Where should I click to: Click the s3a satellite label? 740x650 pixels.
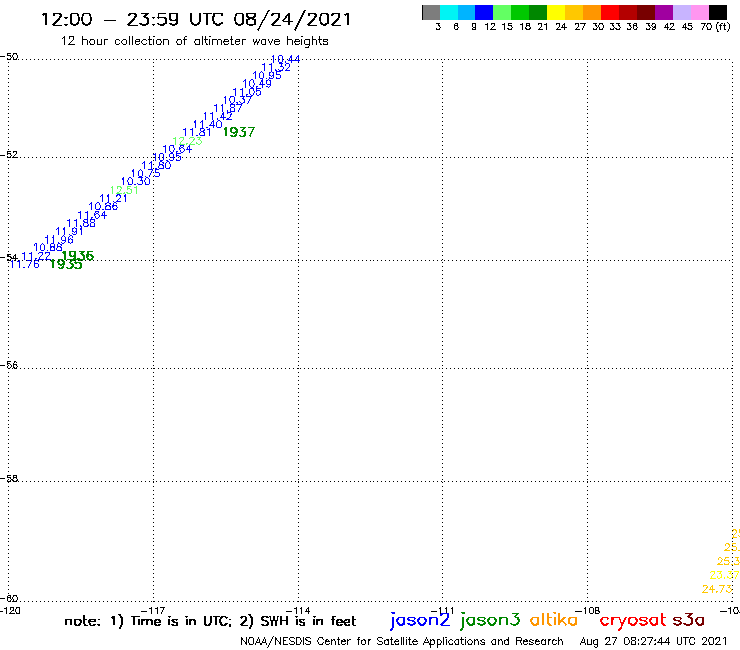688,620
